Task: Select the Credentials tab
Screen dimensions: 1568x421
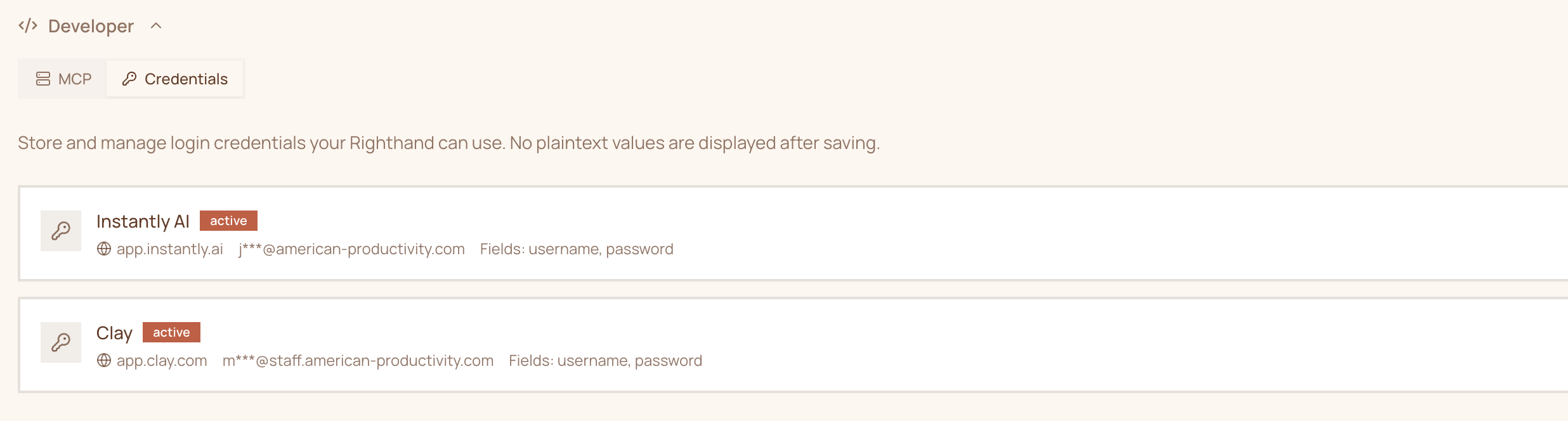Action: [174, 79]
